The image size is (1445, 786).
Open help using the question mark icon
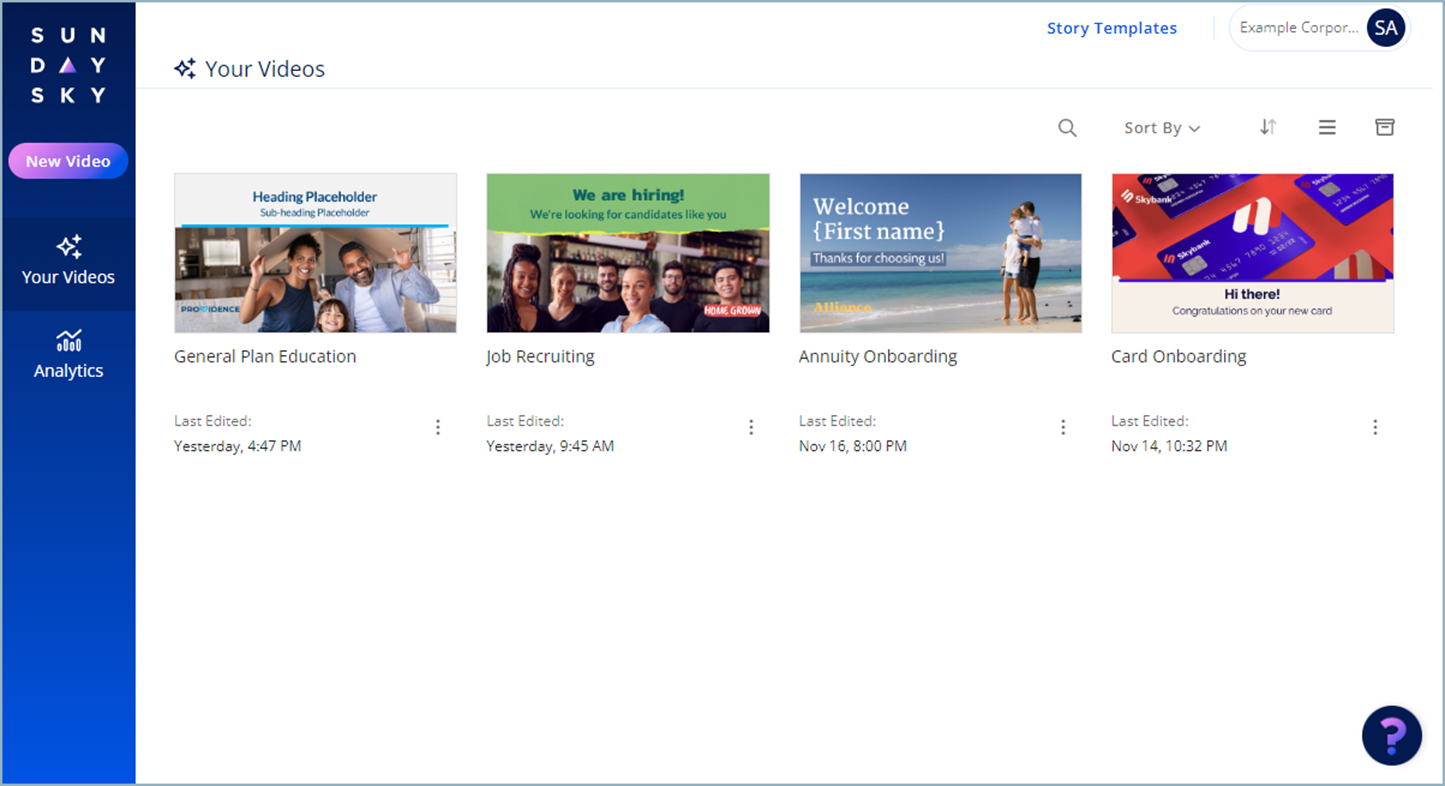(1392, 735)
